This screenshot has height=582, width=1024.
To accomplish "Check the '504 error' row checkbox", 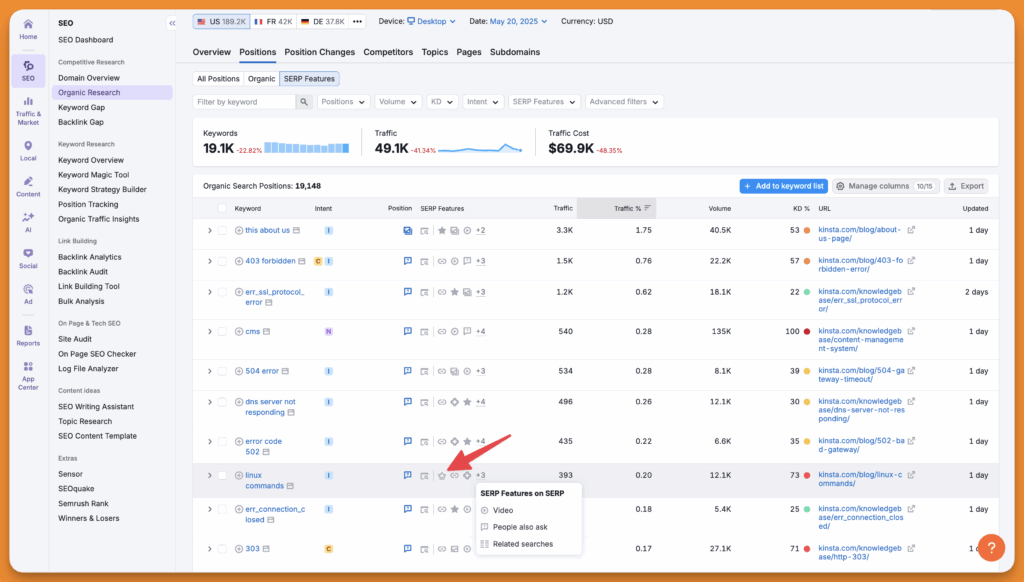I will 222,371.
